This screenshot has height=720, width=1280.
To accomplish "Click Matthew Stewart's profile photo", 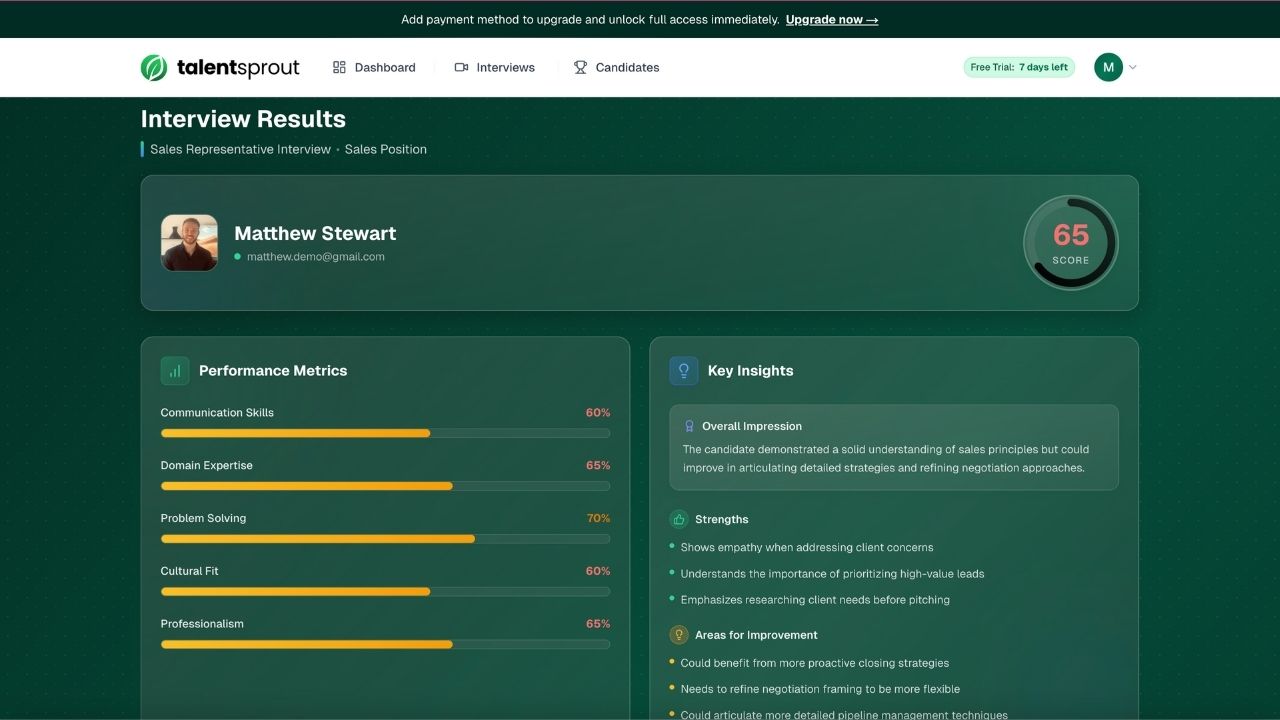I will (189, 243).
